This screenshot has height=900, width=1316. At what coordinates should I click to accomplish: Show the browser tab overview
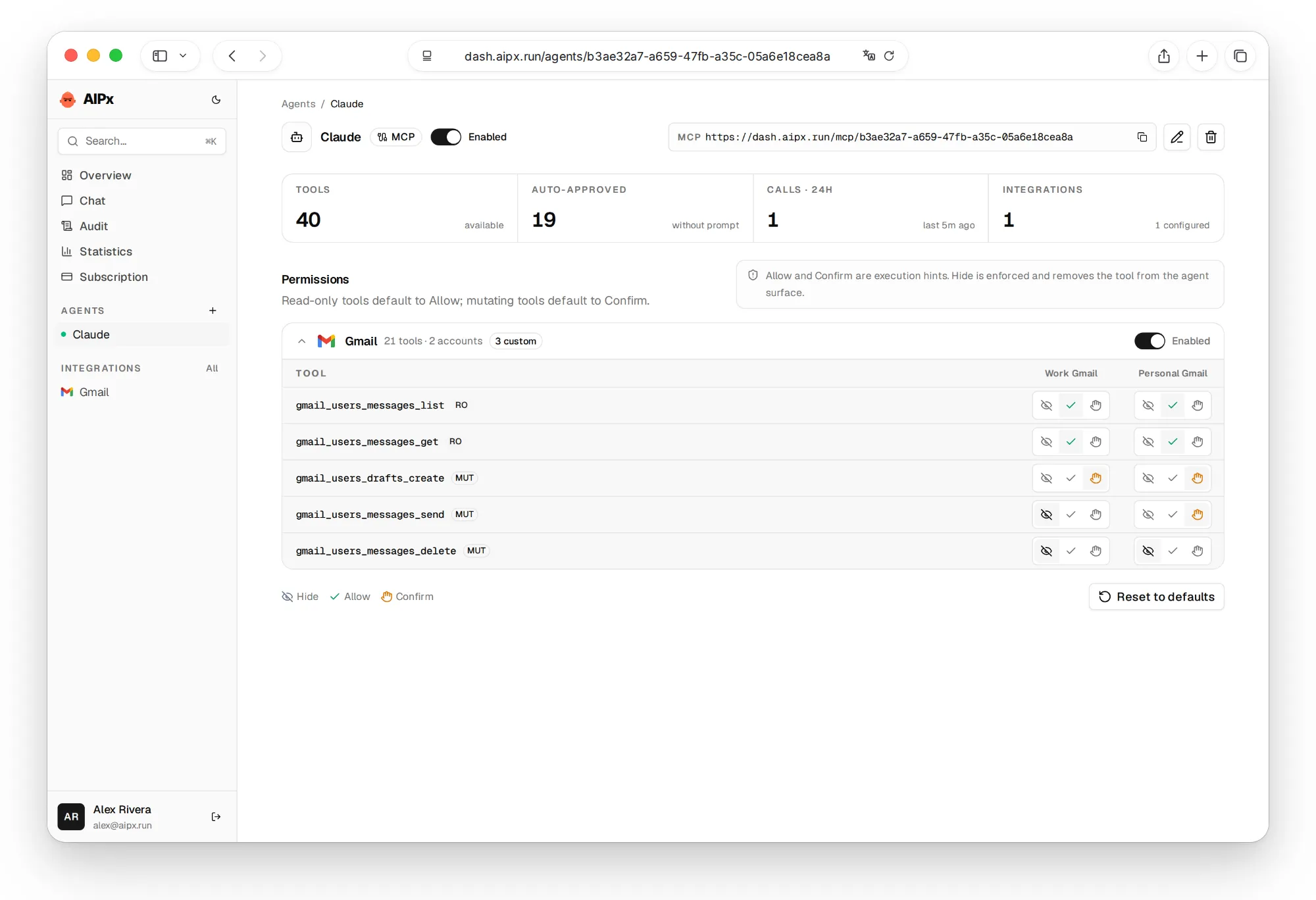point(1240,56)
